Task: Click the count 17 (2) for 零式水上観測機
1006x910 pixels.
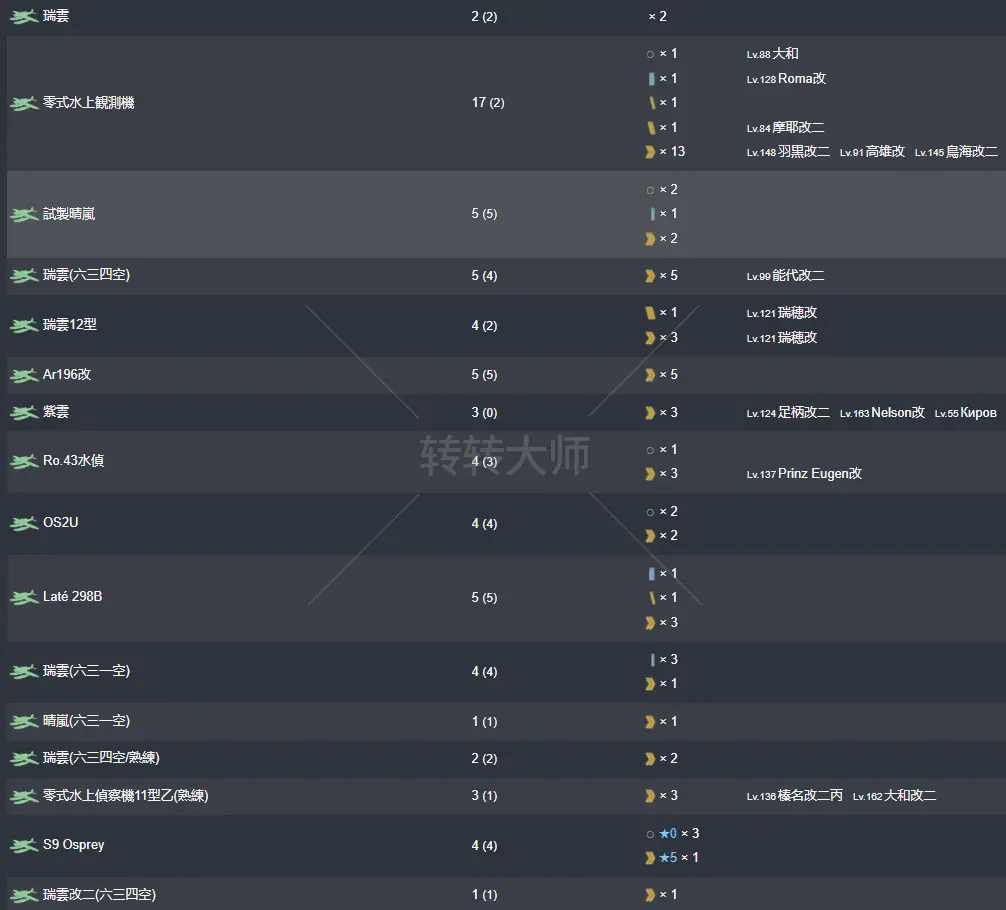Action: click(488, 103)
